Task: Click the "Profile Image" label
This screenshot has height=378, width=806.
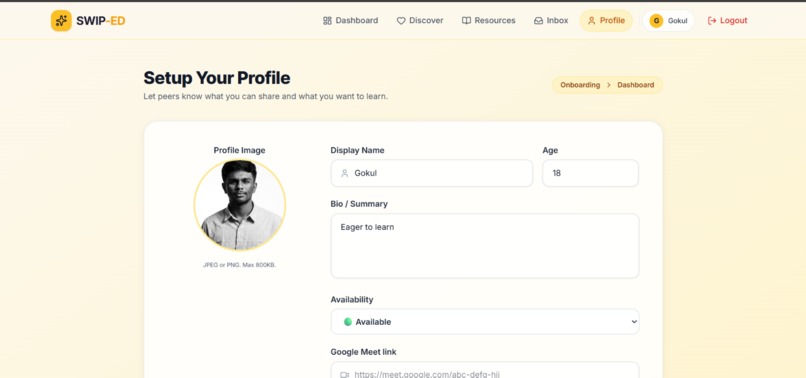Action: pyautogui.click(x=240, y=150)
